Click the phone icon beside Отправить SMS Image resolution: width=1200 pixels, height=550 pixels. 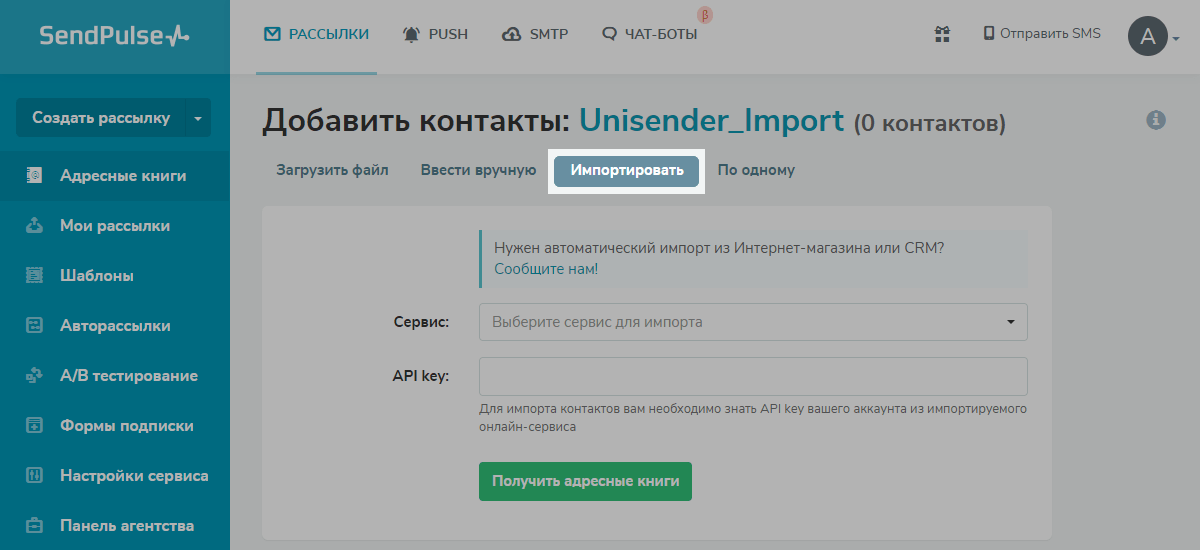coord(989,33)
